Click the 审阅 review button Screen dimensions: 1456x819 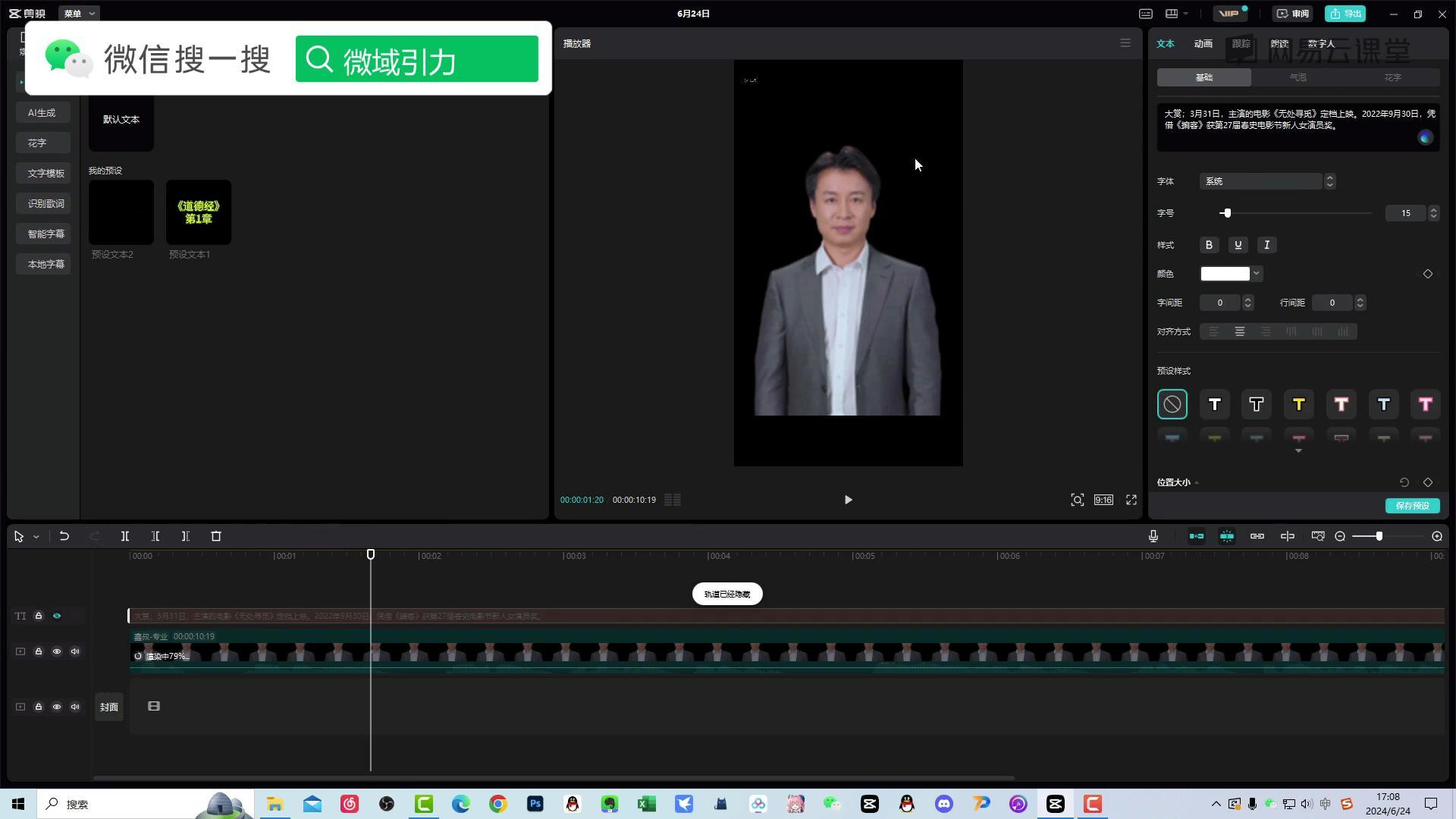(x=1293, y=14)
